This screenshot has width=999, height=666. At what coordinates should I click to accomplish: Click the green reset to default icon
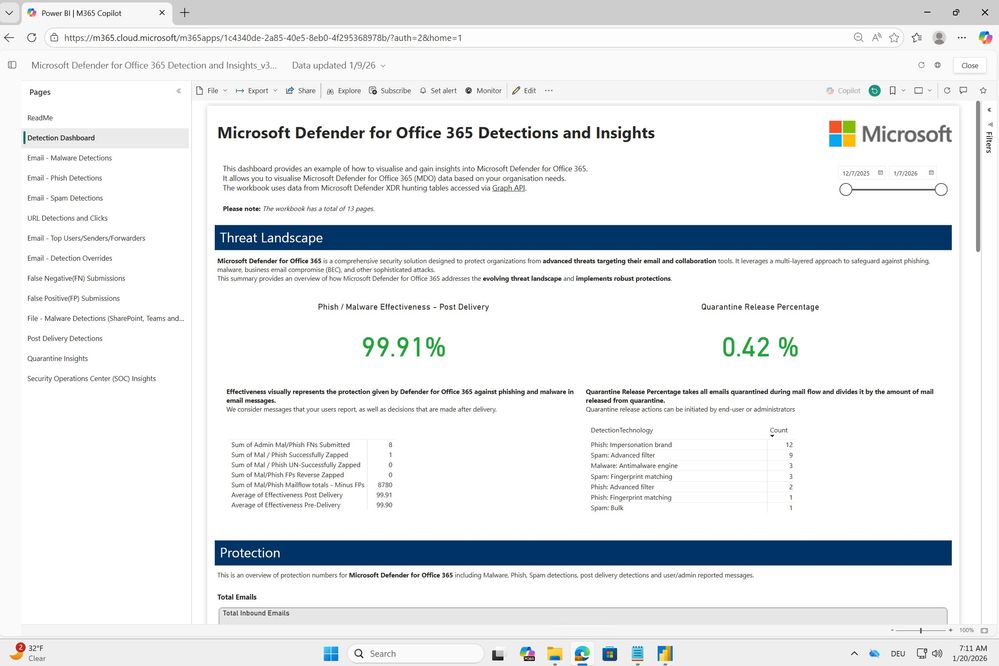click(875, 90)
